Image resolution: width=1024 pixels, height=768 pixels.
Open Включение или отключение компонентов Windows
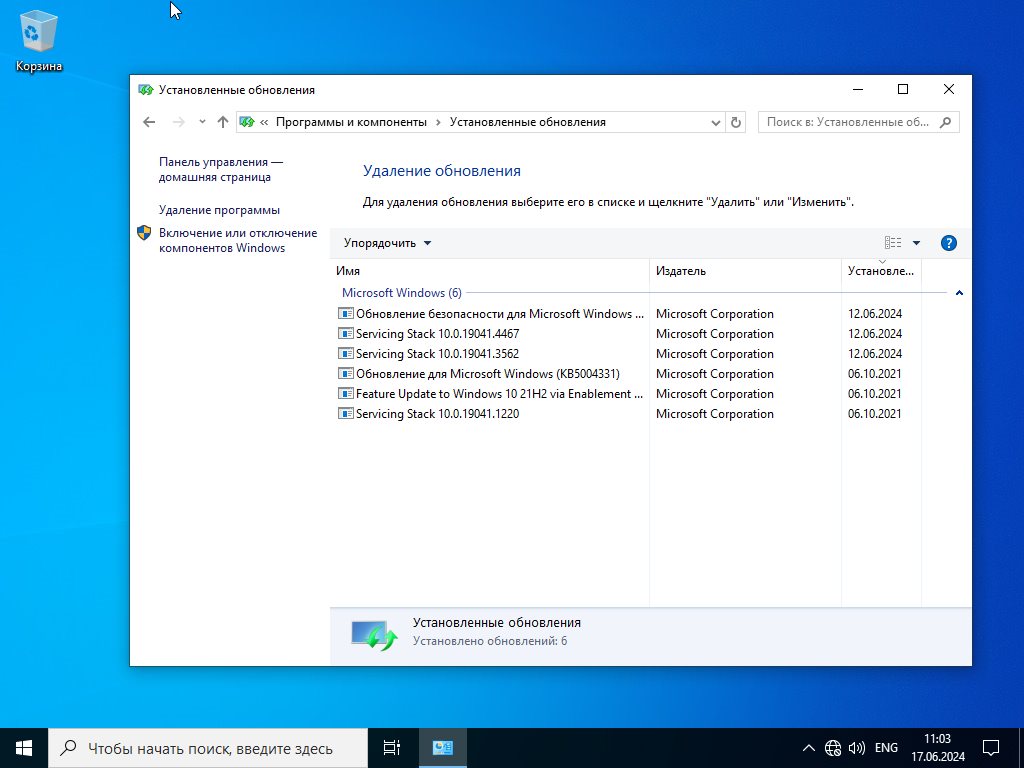click(238, 240)
